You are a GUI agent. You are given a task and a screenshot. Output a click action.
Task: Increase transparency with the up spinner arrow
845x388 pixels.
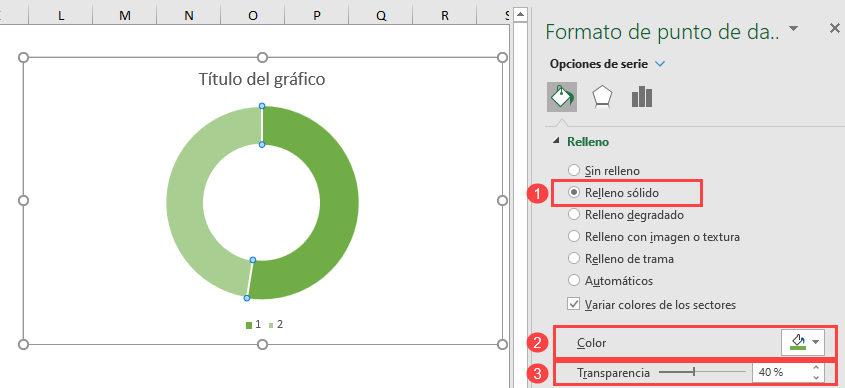pyautogui.click(x=816, y=368)
